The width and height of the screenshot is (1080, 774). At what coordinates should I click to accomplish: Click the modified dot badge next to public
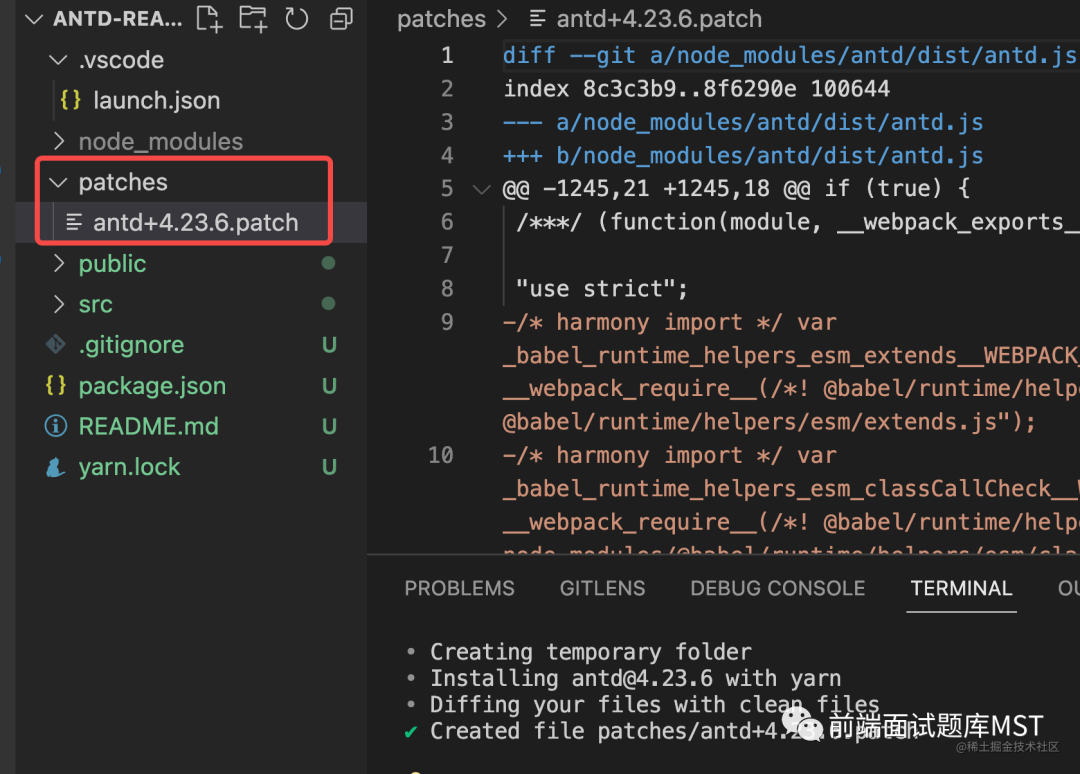click(329, 263)
